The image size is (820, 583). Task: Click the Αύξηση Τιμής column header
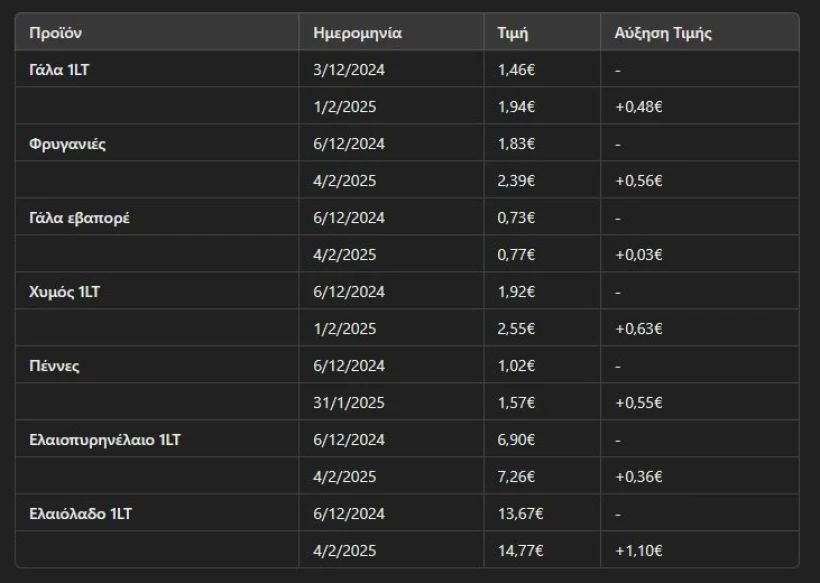tap(663, 32)
